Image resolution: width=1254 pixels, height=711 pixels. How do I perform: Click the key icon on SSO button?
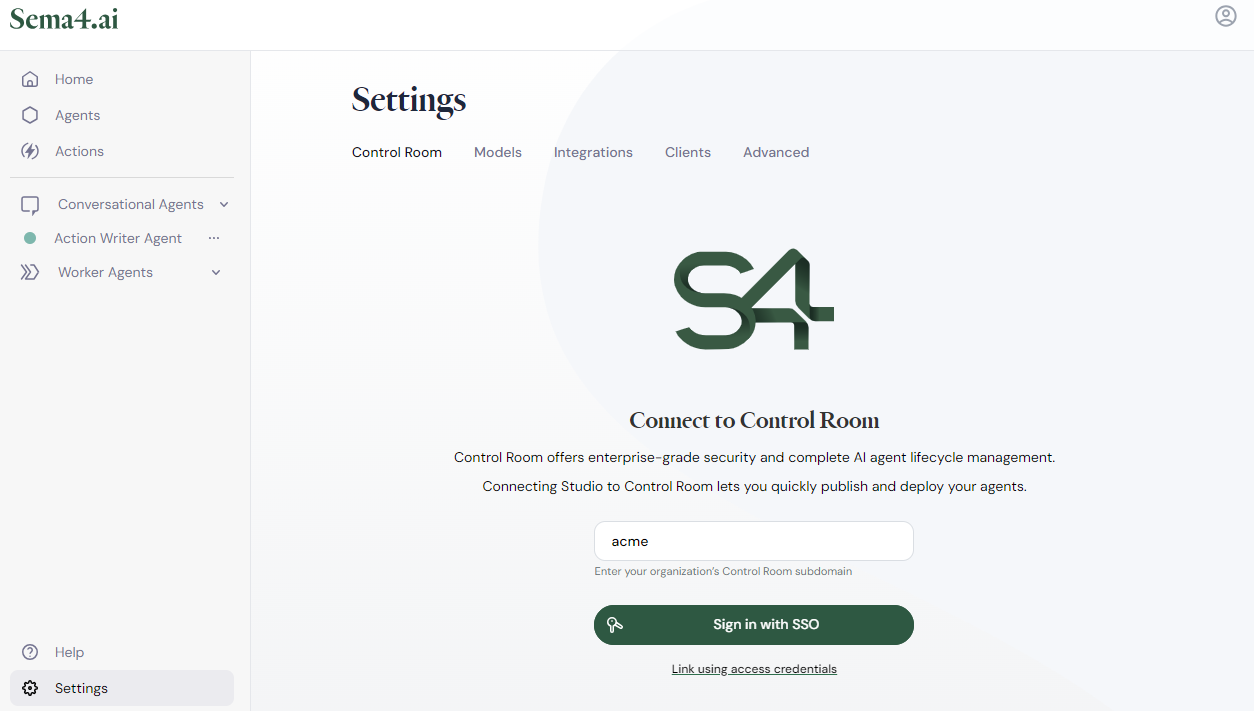click(x=615, y=625)
